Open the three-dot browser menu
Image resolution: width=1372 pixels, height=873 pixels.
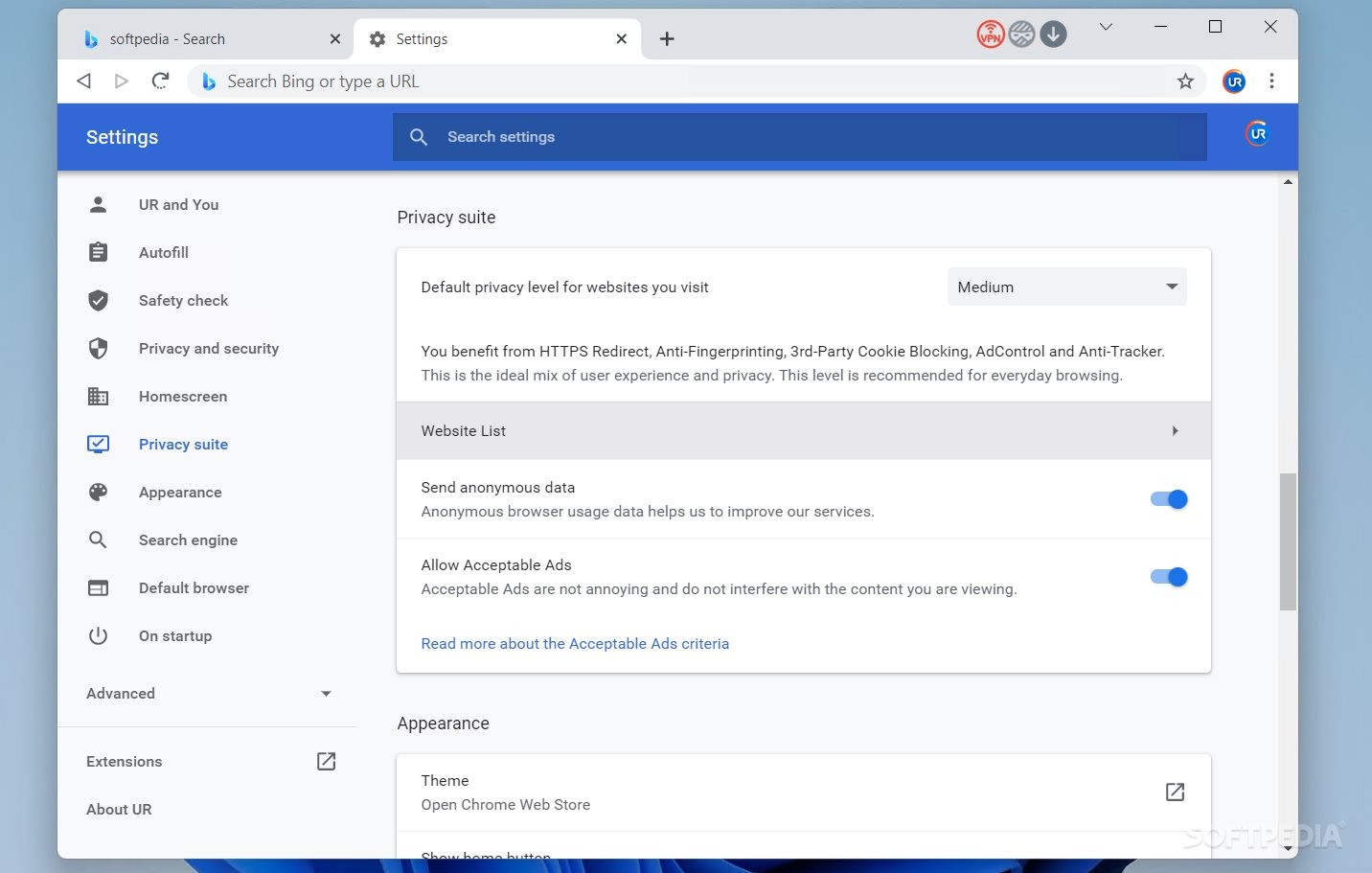click(x=1271, y=81)
